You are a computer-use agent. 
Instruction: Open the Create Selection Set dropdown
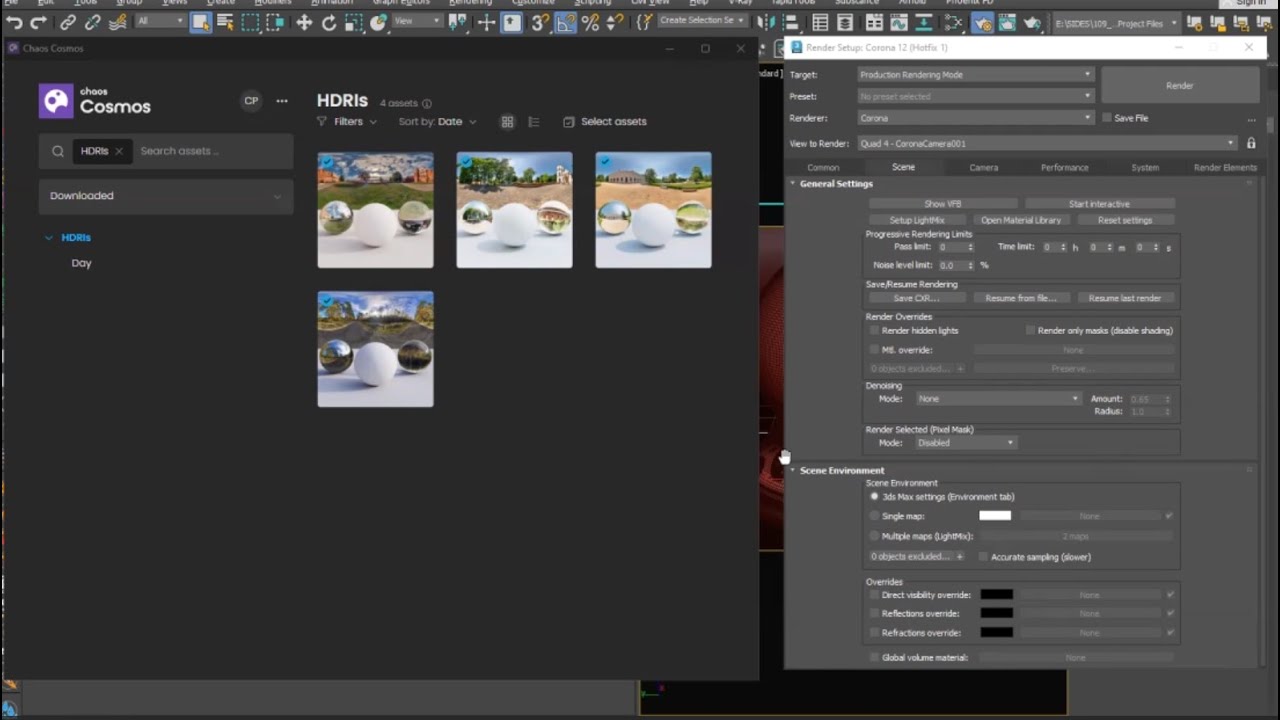tap(703, 21)
